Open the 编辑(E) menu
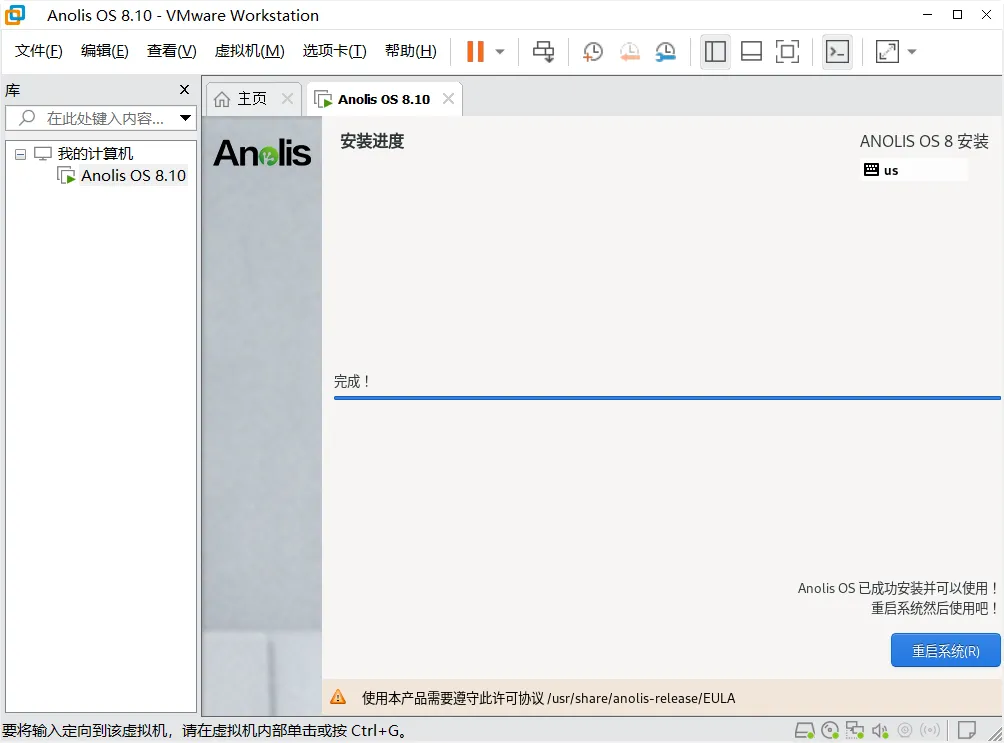This screenshot has height=743, width=1004. click(105, 51)
